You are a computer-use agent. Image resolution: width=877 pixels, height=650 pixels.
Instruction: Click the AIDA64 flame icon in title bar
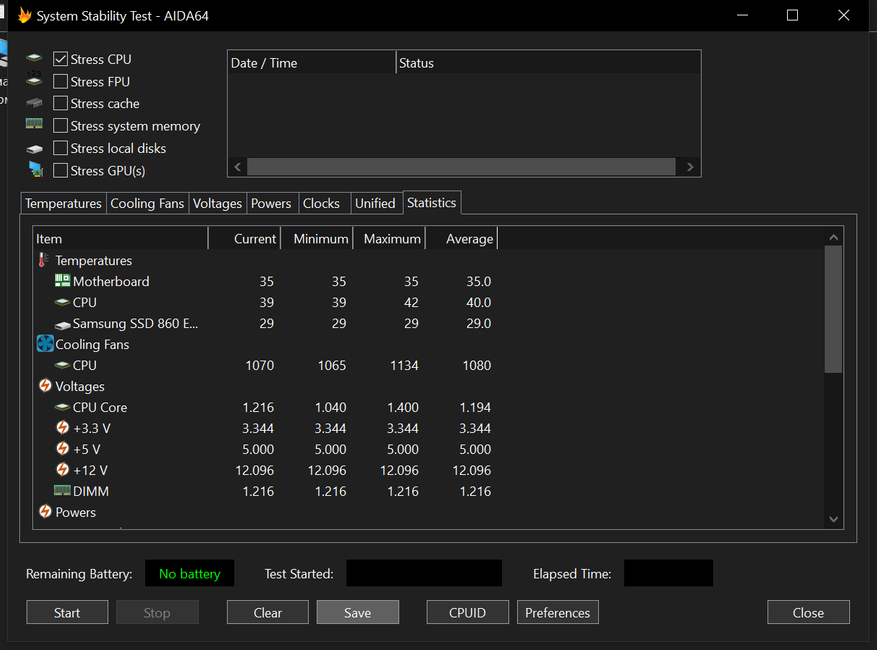click(x=25, y=16)
